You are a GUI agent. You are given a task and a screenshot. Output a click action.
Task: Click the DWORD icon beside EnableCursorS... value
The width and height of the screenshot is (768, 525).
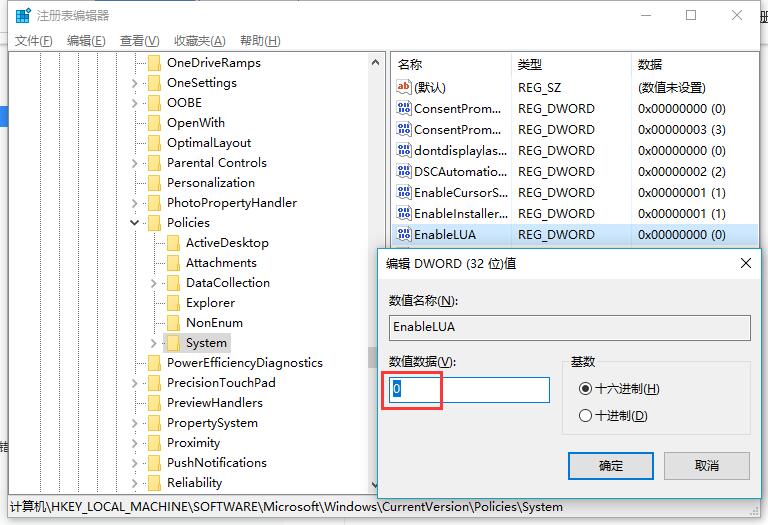[404, 192]
